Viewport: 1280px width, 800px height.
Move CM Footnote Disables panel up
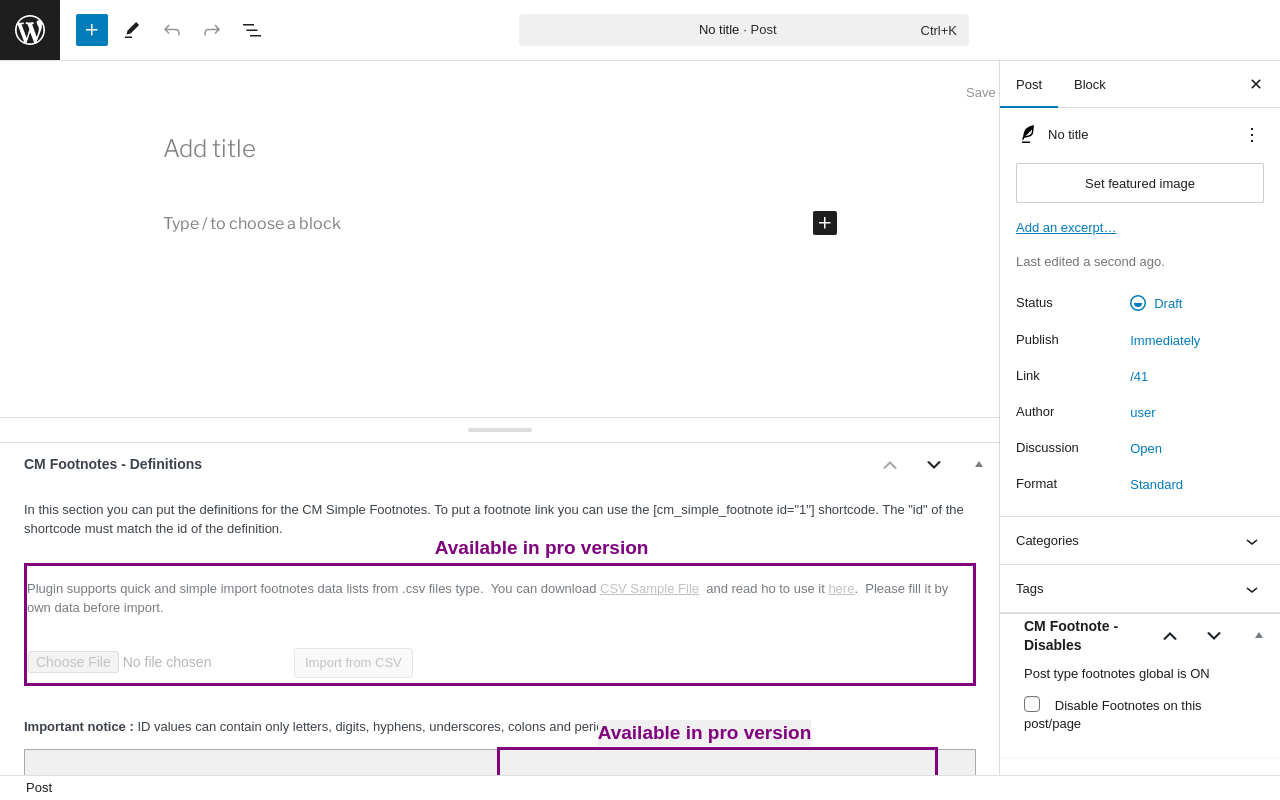point(1170,636)
